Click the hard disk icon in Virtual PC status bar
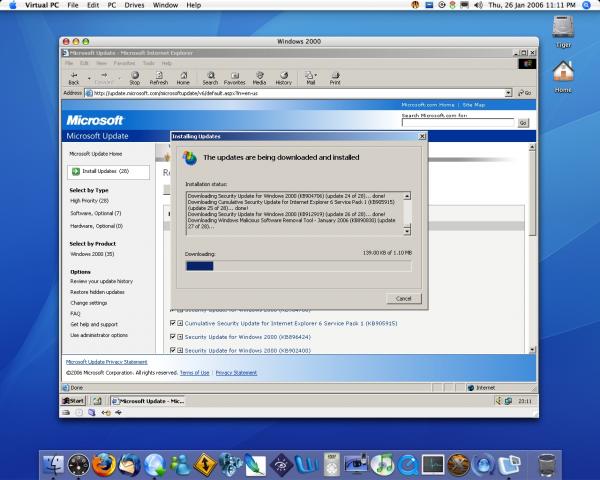600x480 pixels. (x=66, y=413)
